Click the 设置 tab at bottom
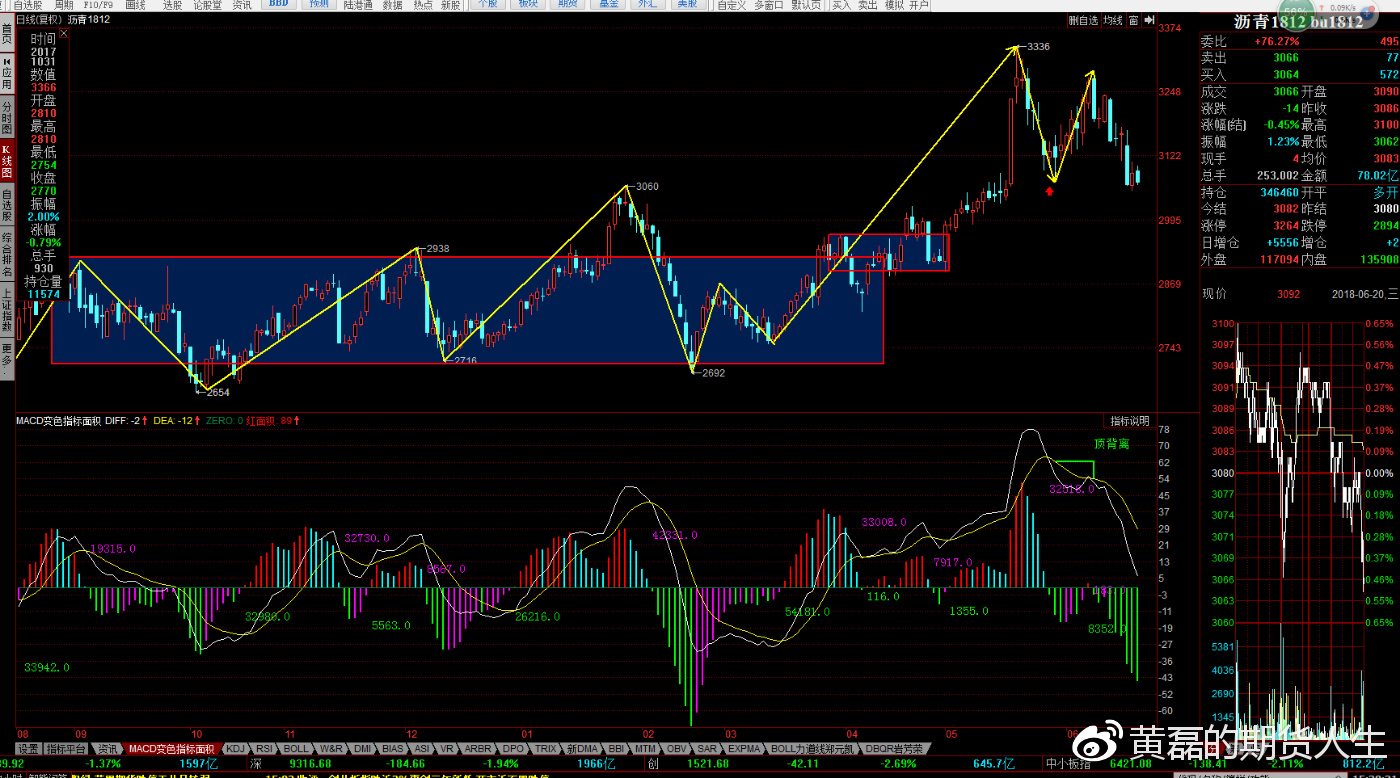 [x=28, y=748]
